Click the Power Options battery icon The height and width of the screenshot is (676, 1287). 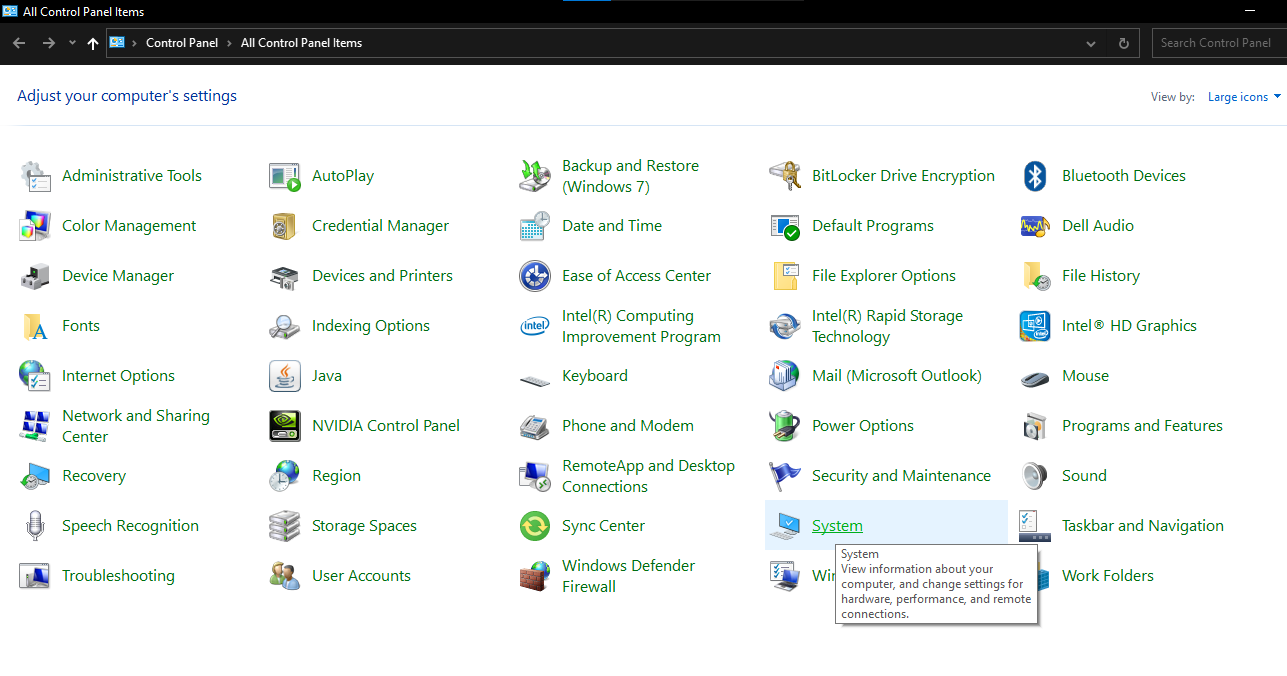[785, 426]
